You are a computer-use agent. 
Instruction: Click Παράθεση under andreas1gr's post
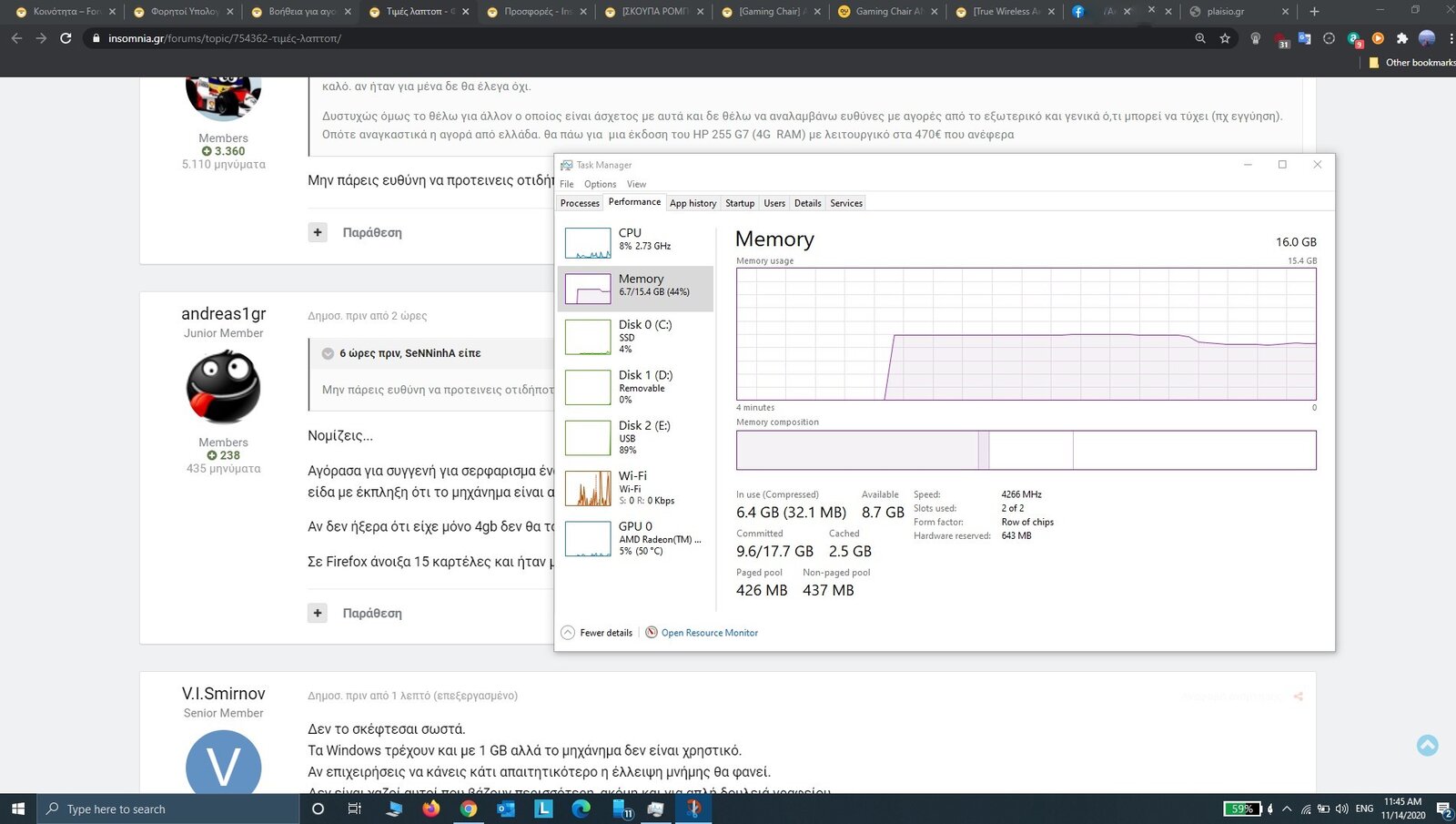[x=371, y=614]
